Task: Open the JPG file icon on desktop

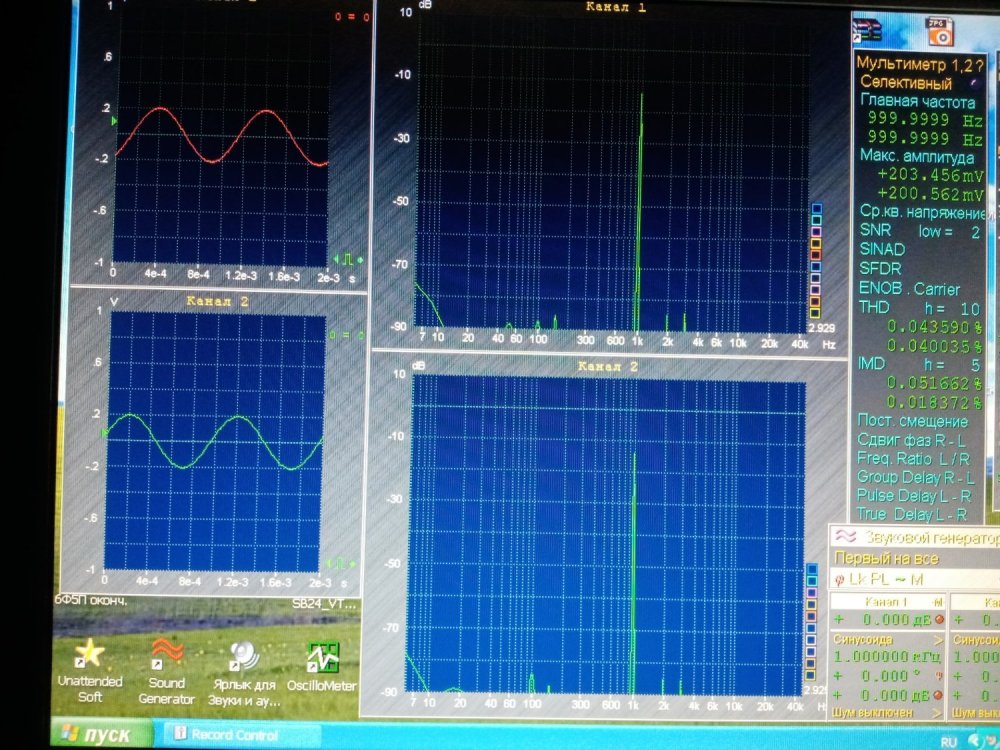Action: click(x=939, y=30)
